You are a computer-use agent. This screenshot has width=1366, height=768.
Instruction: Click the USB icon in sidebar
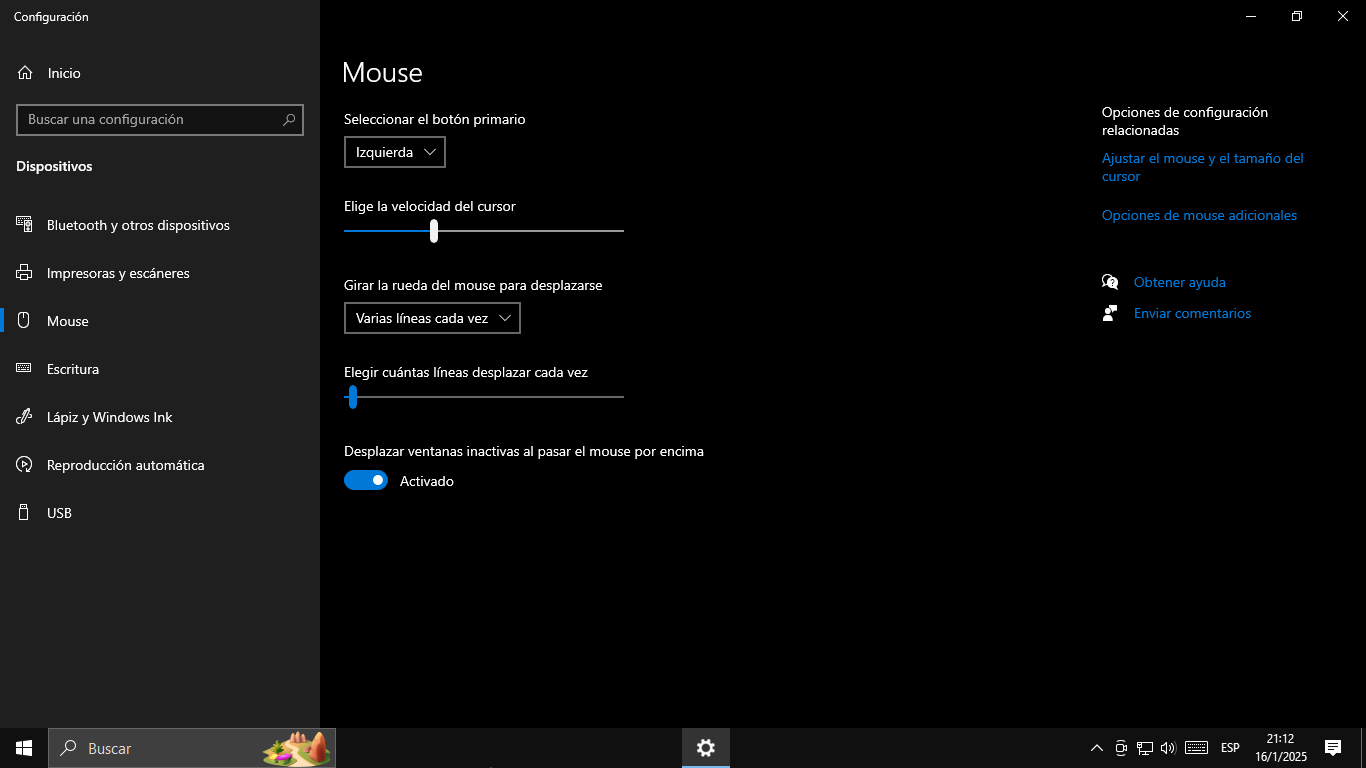pos(24,513)
